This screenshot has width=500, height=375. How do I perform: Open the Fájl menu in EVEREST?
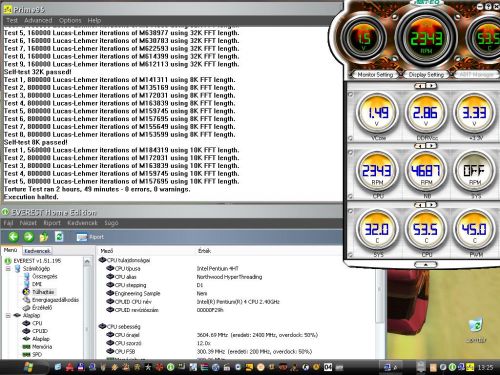[8, 223]
